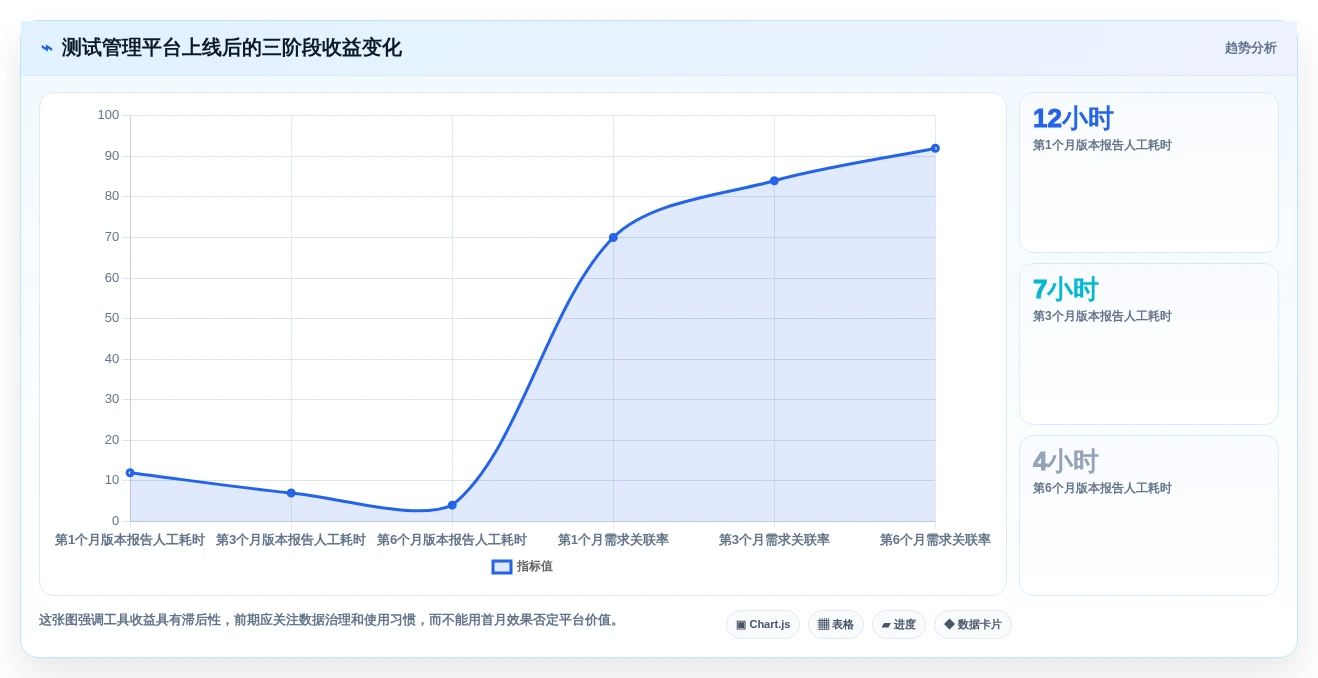Screen dimensions: 1318x678
Task: Click x-axis label 第3个月需求关联率
Action: (774, 540)
